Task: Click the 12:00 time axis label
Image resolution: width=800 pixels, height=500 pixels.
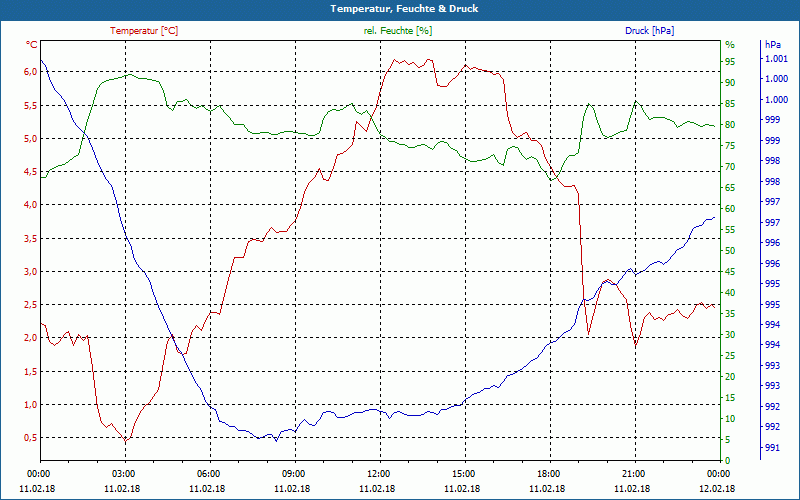Action: (x=380, y=473)
